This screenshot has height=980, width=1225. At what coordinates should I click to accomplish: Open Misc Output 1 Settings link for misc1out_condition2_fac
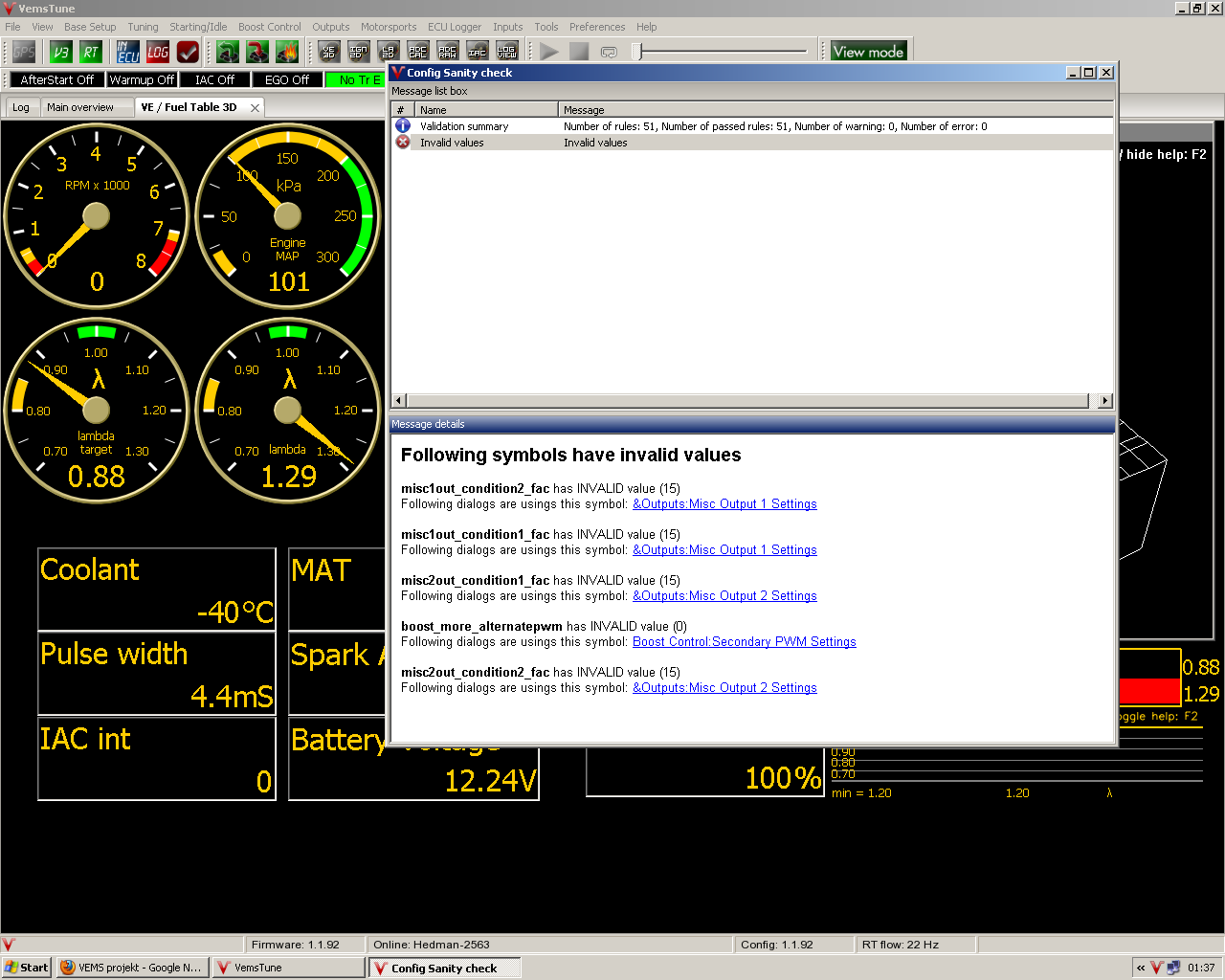[x=724, y=504]
